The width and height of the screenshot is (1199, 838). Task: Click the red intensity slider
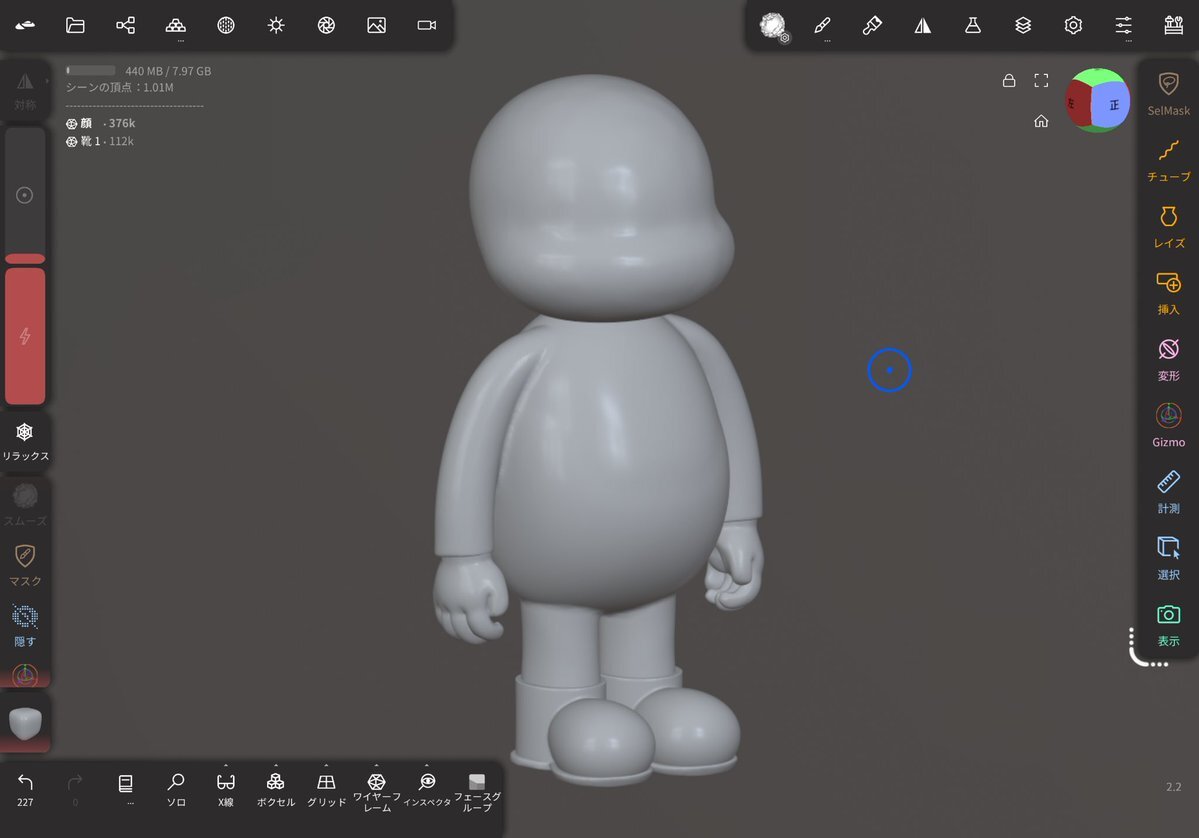click(25, 336)
